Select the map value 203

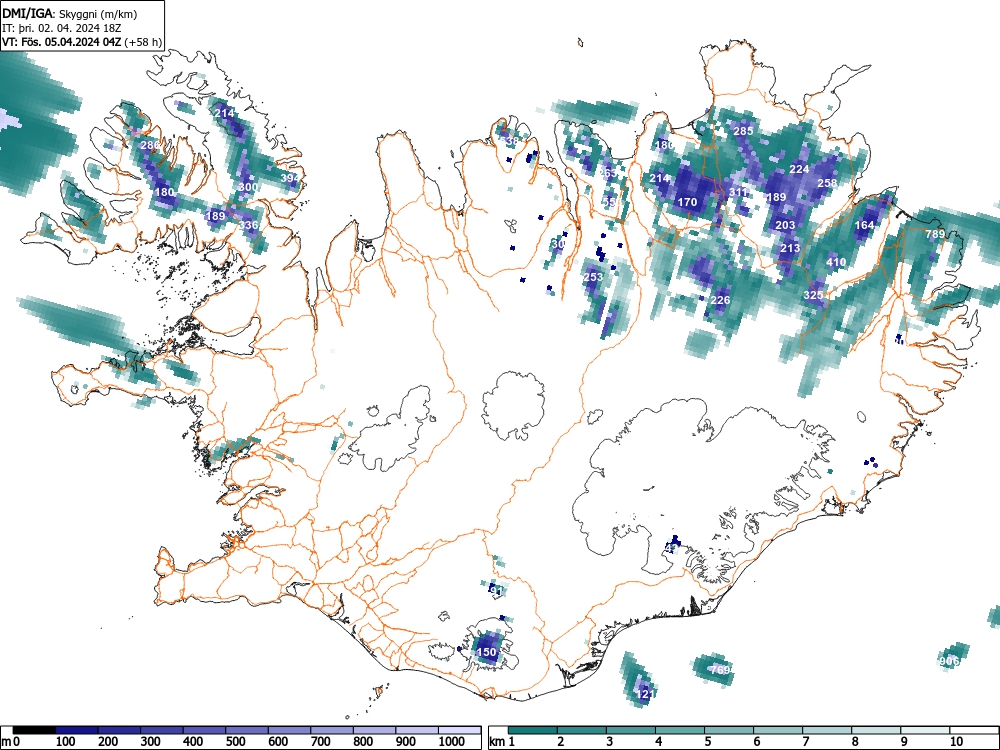[x=785, y=225]
